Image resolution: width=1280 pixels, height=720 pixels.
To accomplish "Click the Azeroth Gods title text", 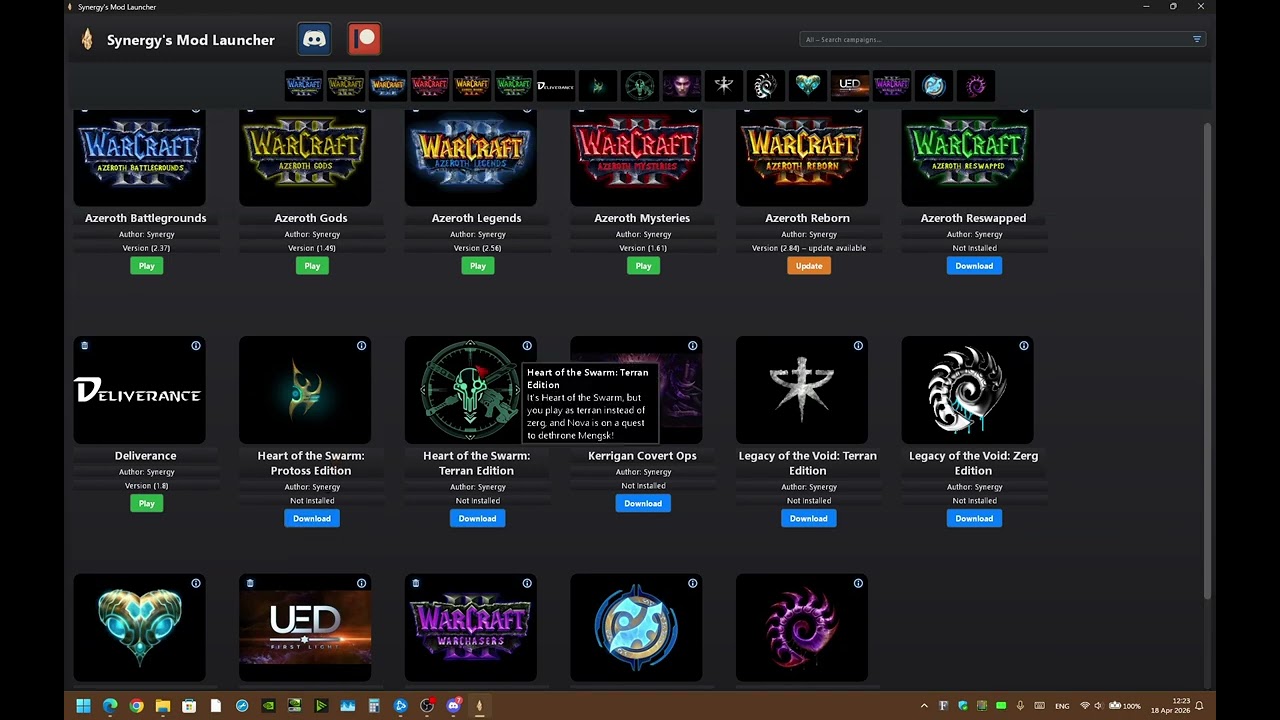I will point(311,218).
